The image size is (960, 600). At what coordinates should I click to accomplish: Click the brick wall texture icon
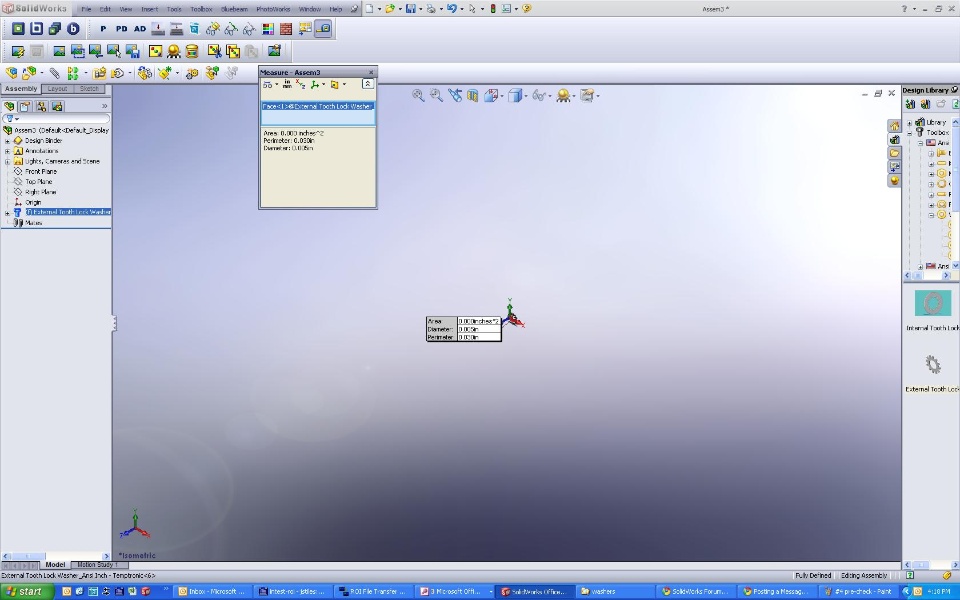286,29
